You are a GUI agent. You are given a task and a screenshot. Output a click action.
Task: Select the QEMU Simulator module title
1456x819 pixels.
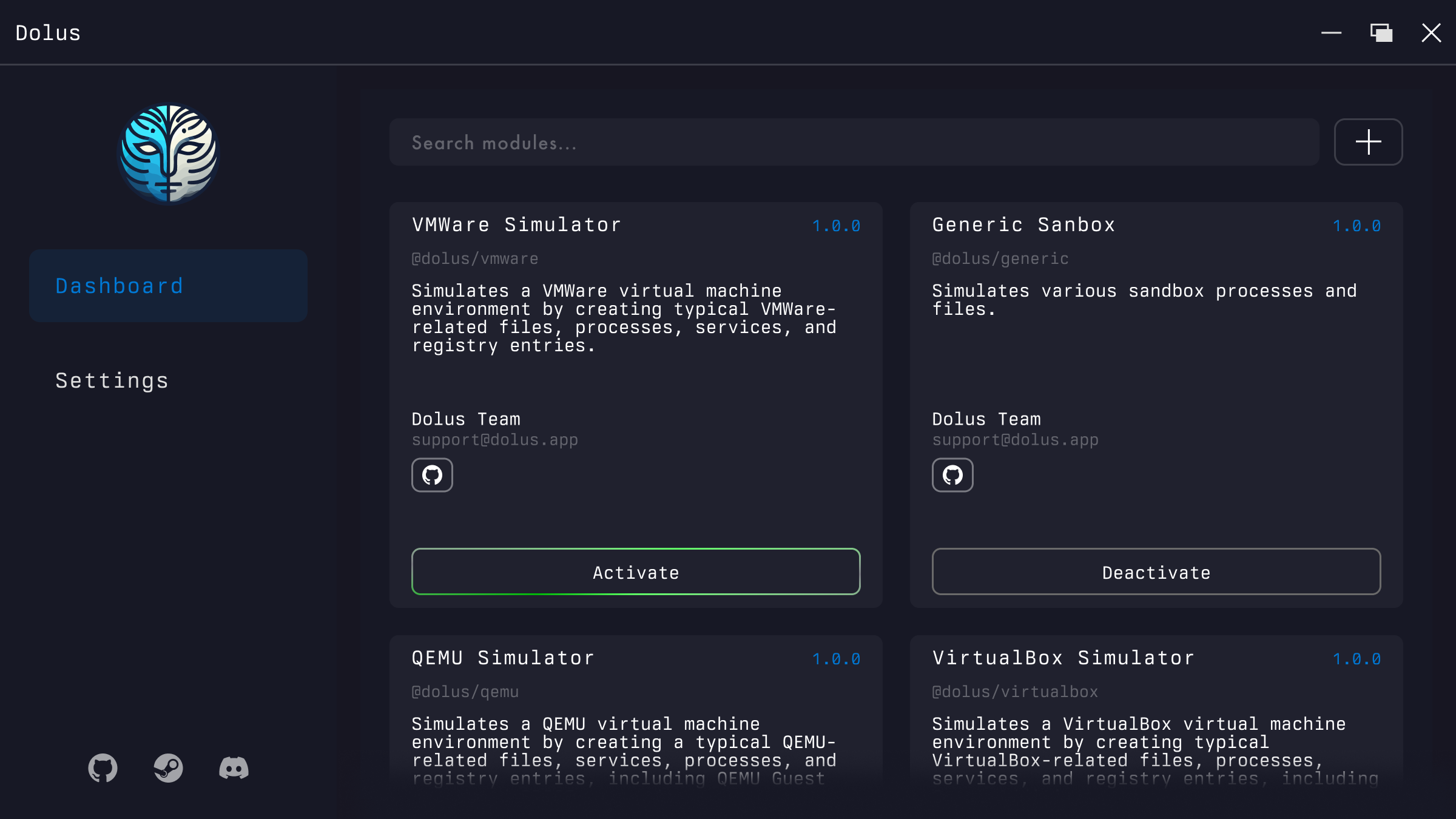(x=503, y=658)
